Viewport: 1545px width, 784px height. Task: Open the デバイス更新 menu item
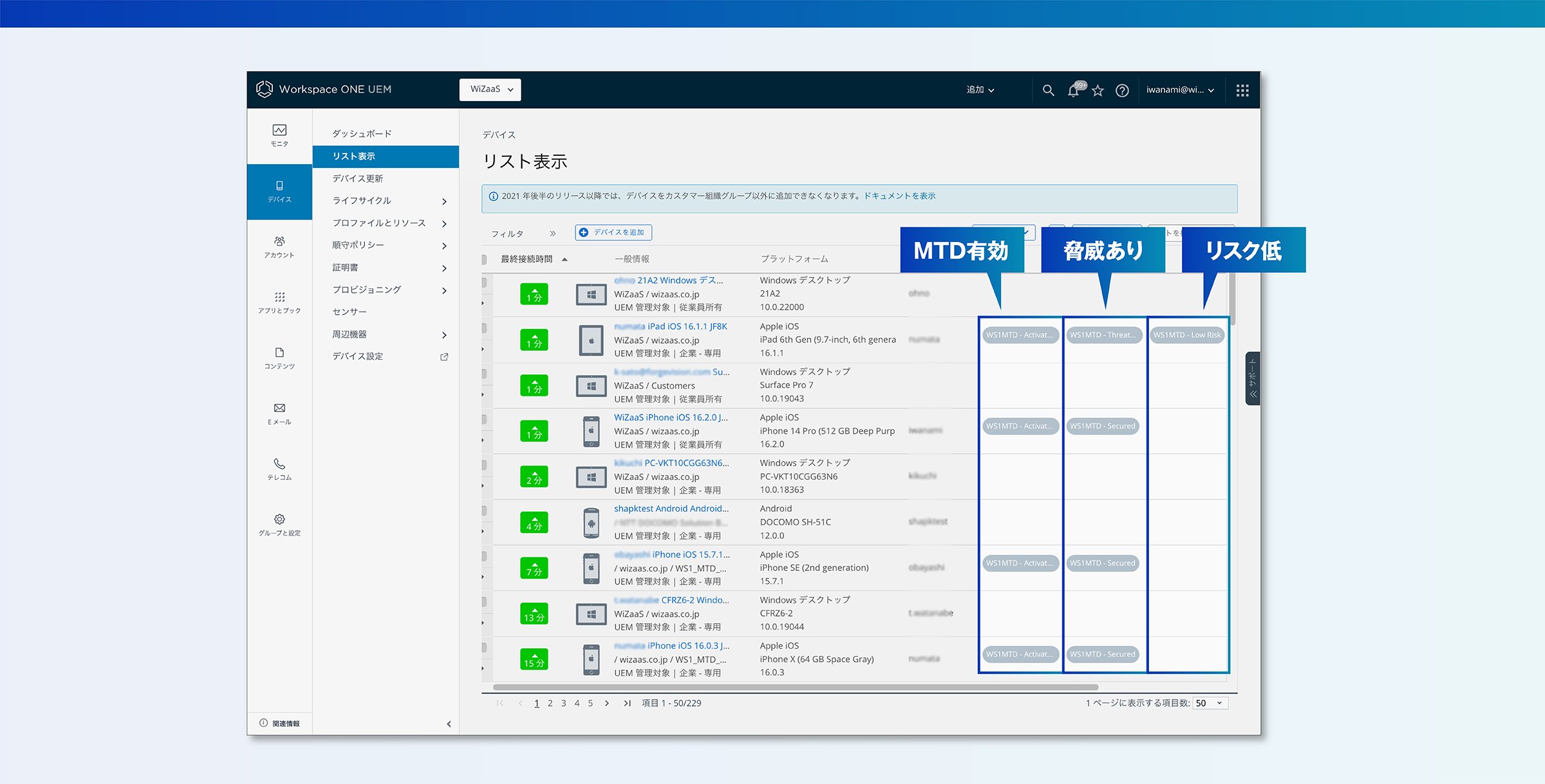click(x=357, y=178)
